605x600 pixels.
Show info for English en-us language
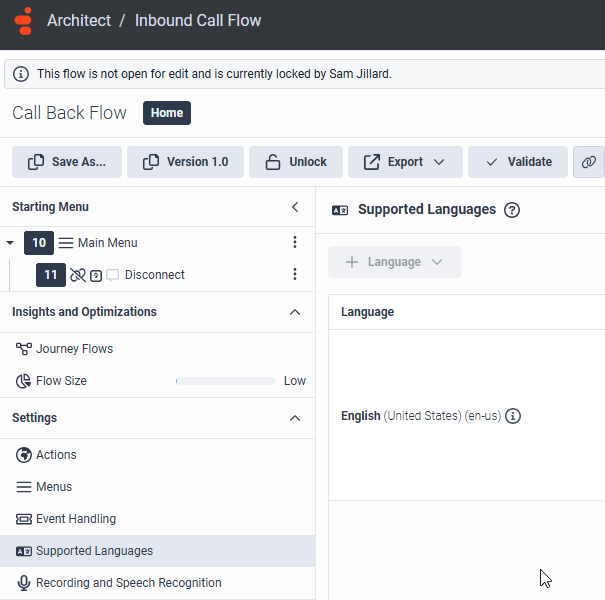point(513,416)
